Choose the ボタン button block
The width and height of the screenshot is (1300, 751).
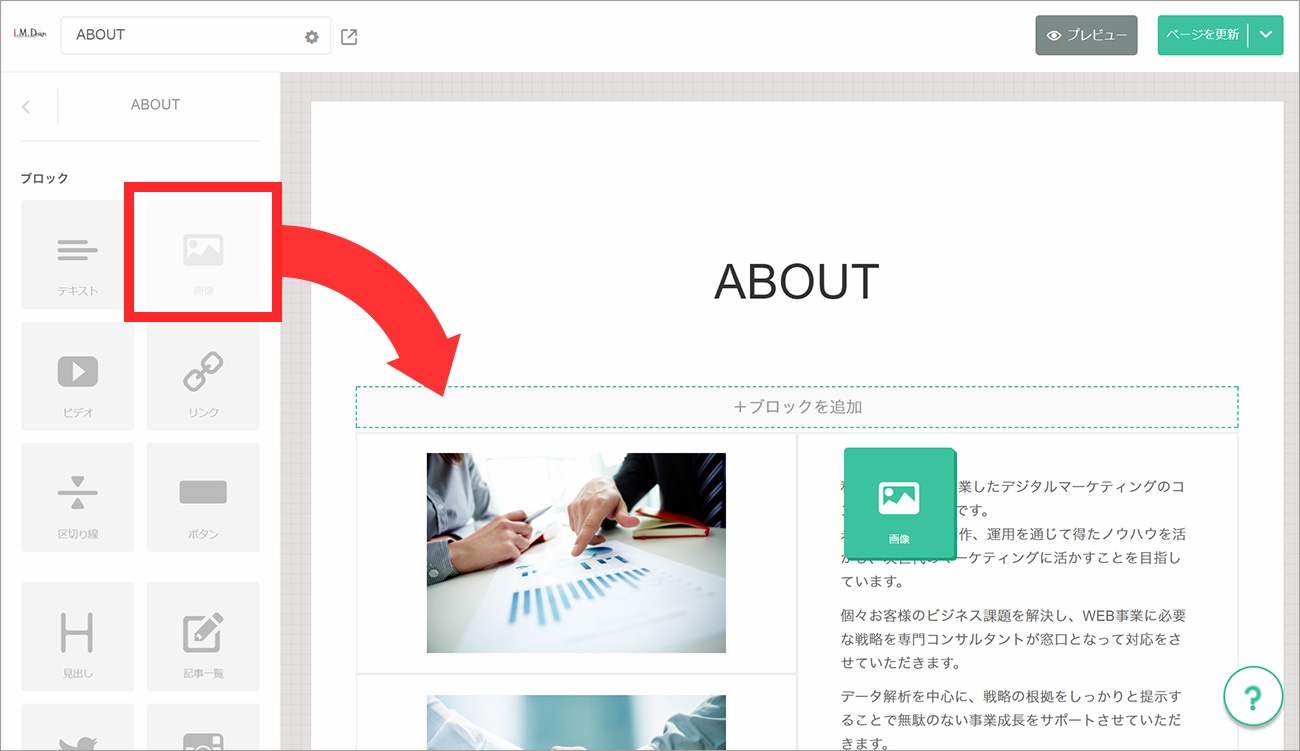pyautogui.click(x=203, y=498)
